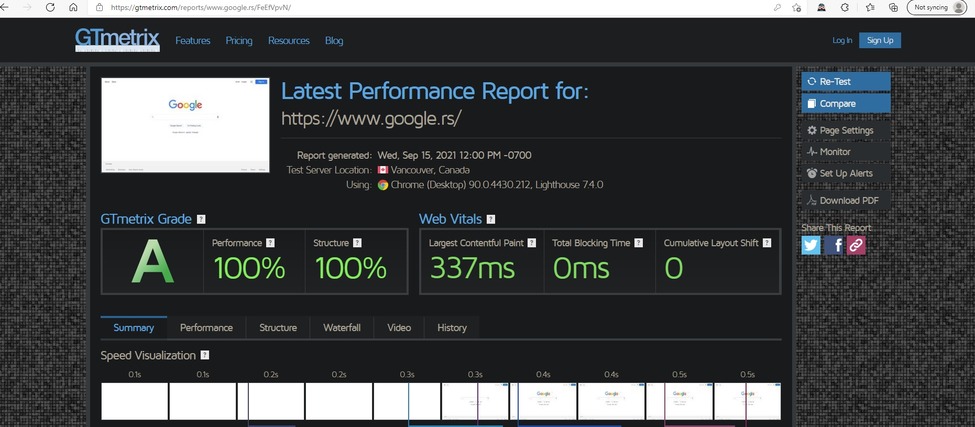Open the Google page screenshot thumbnail
The height and width of the screenshot is (427, 975).
click(186, 122)
